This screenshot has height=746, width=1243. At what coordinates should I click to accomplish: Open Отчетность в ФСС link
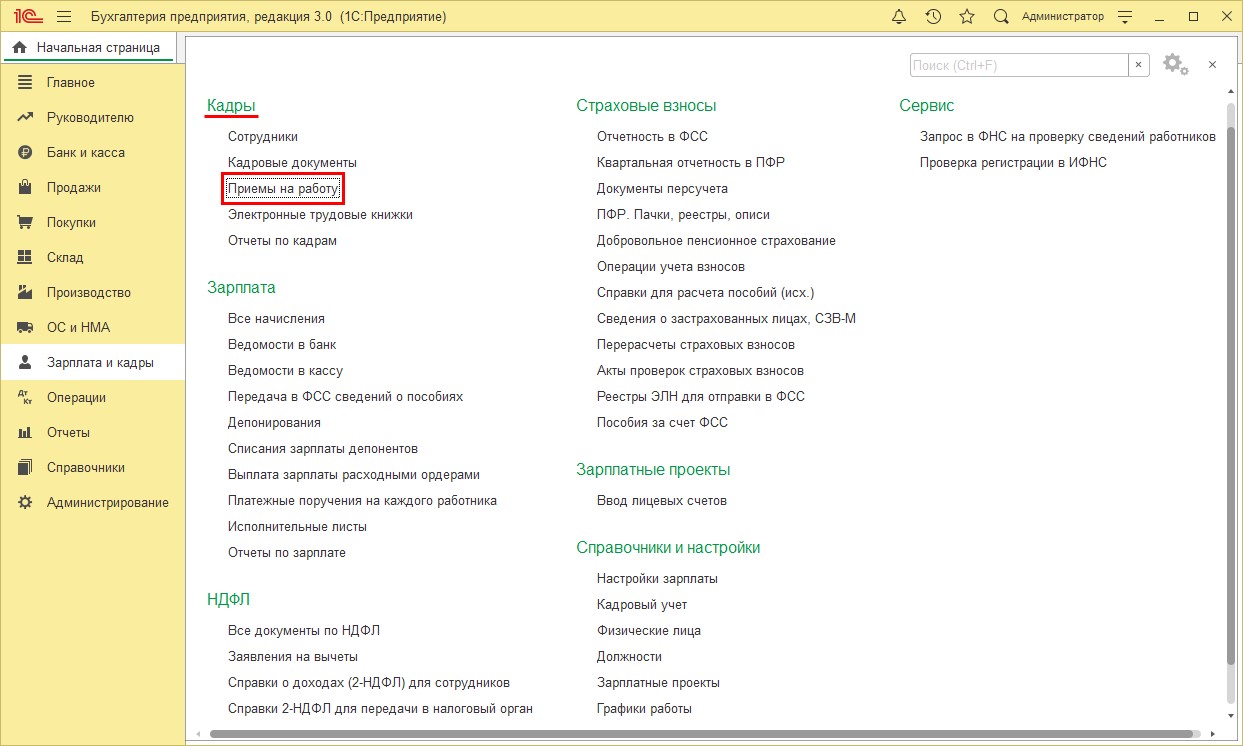[x=652, y=136]
